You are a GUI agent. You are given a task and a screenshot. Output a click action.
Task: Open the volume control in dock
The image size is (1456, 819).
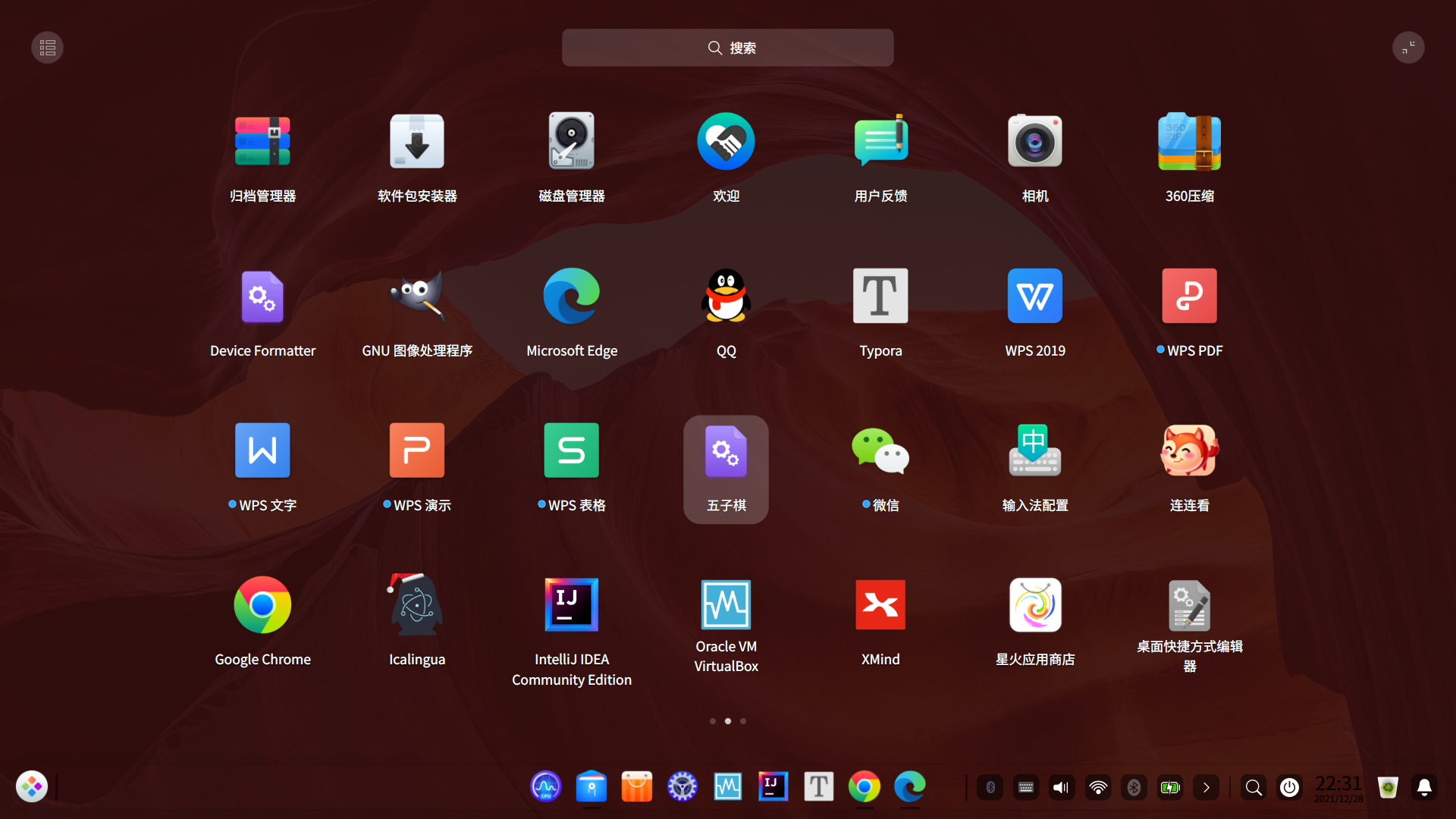(x=1062, y=788)
